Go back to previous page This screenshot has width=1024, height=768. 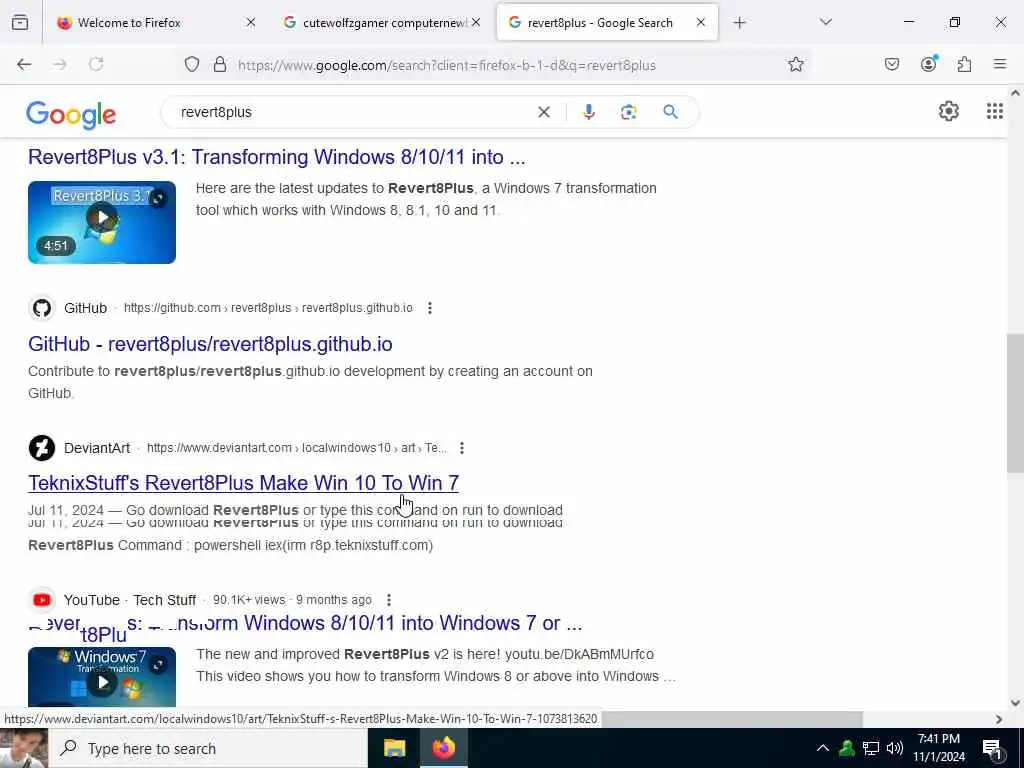[24, 64]
